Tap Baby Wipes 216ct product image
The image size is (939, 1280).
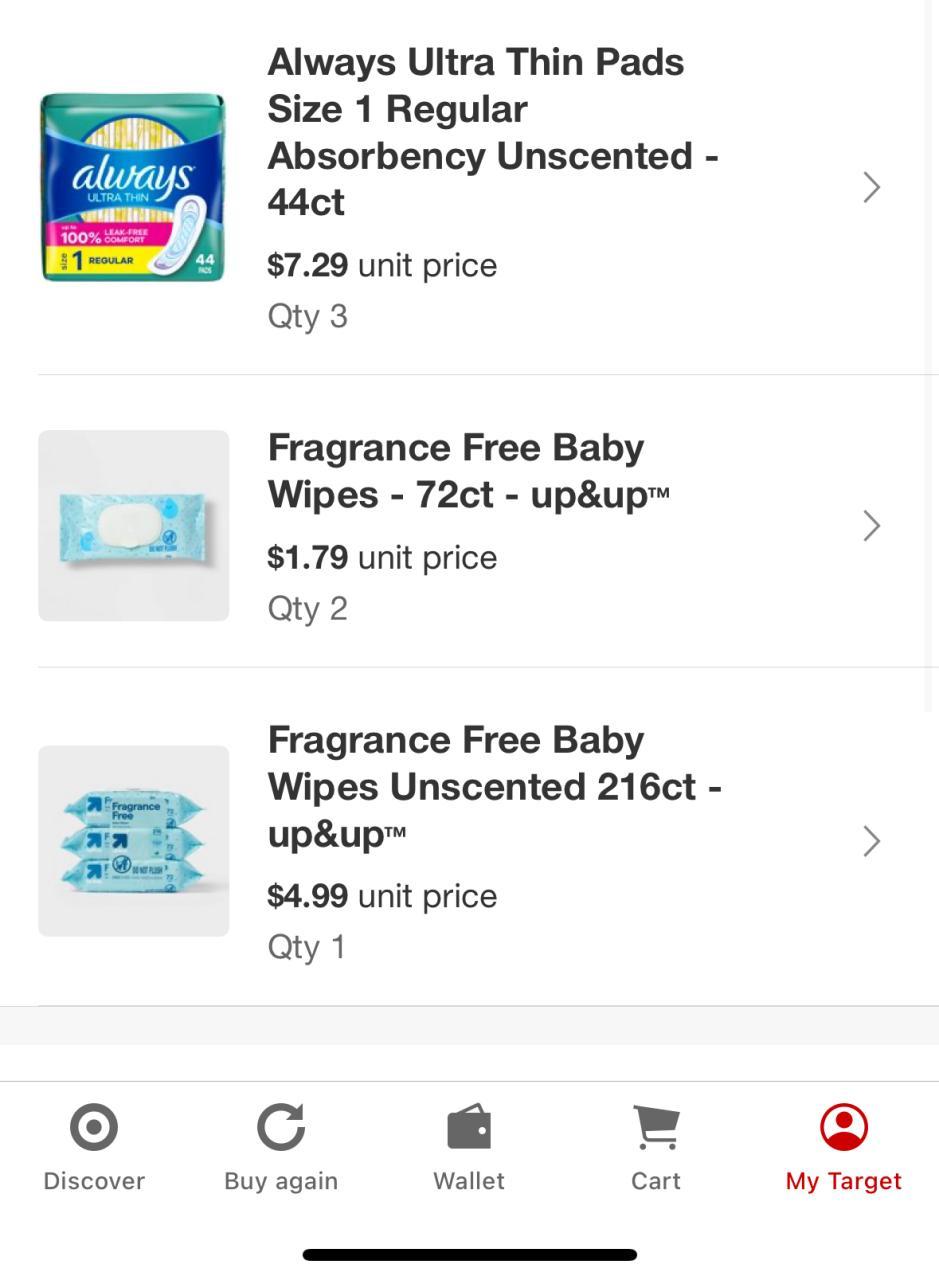[133, 841]
